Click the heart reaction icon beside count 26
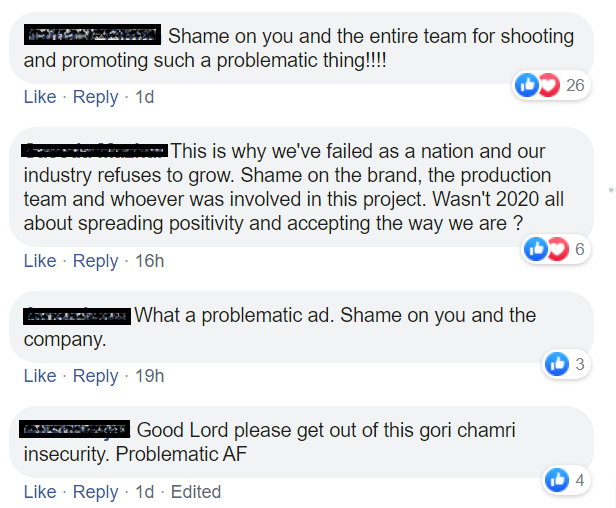 (x=548, y=85)
